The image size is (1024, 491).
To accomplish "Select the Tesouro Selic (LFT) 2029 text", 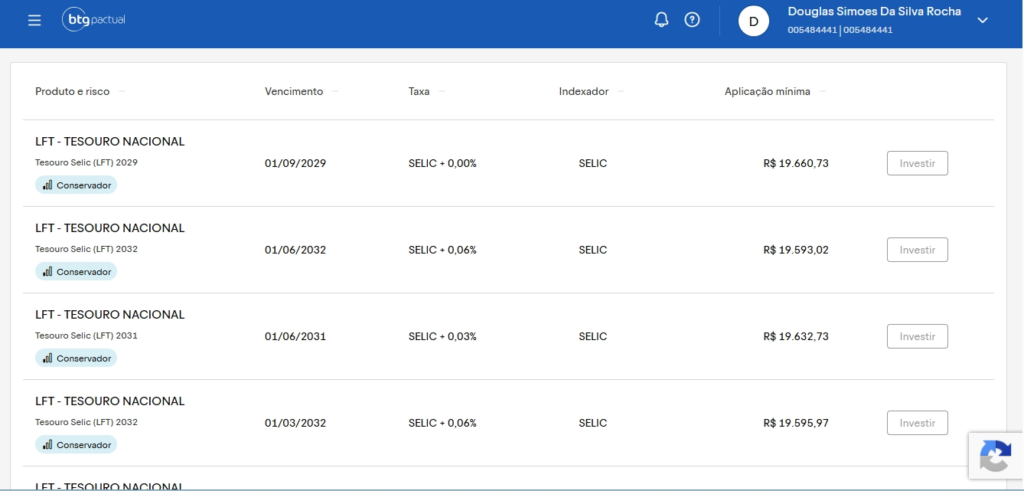I will (86, 162).
